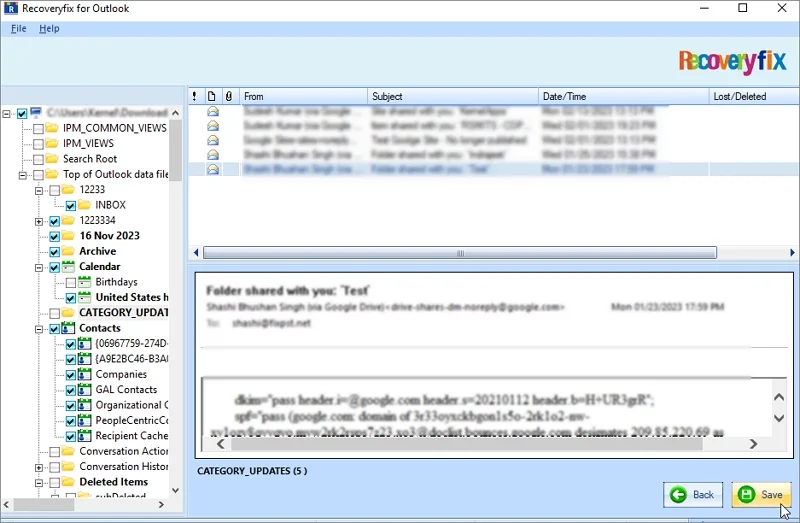Select the Search Root folder icon

52,158
